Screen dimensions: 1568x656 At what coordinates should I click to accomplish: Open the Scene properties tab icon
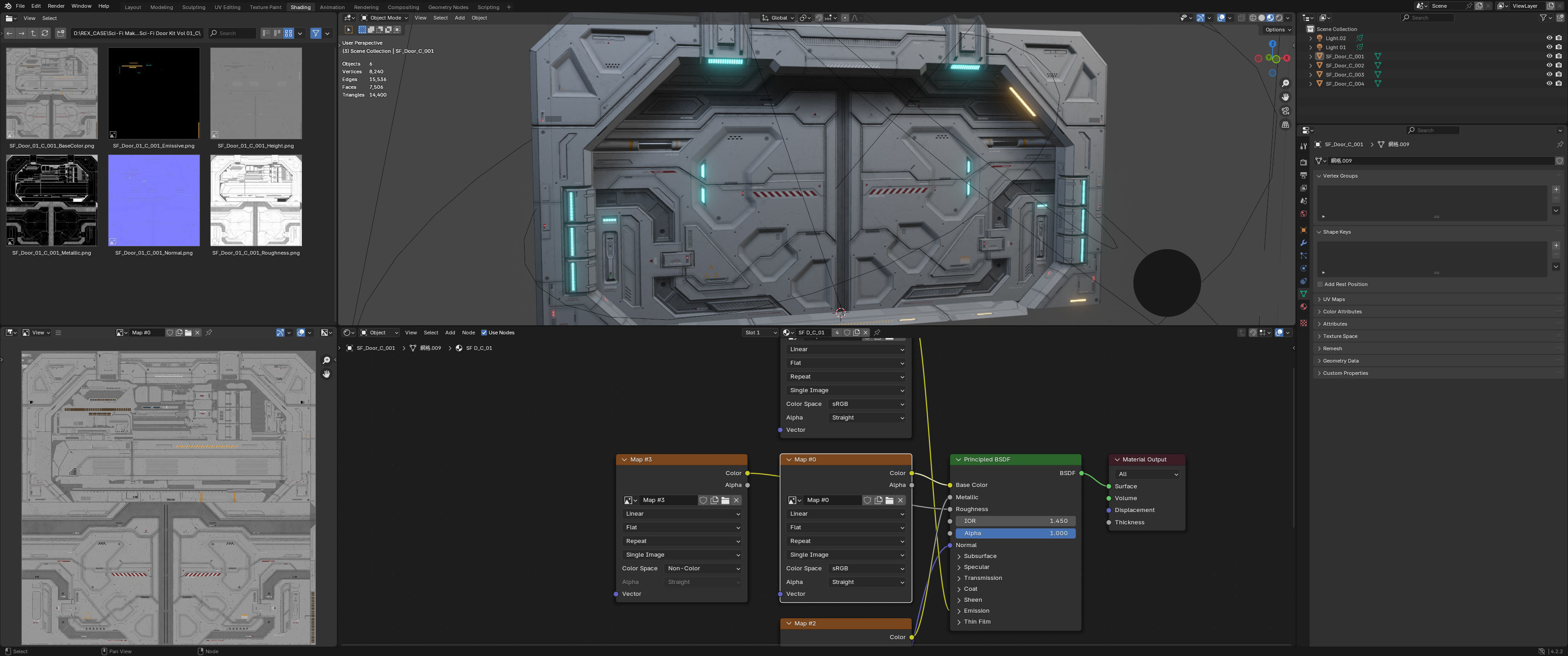(x=1303, y=201)
